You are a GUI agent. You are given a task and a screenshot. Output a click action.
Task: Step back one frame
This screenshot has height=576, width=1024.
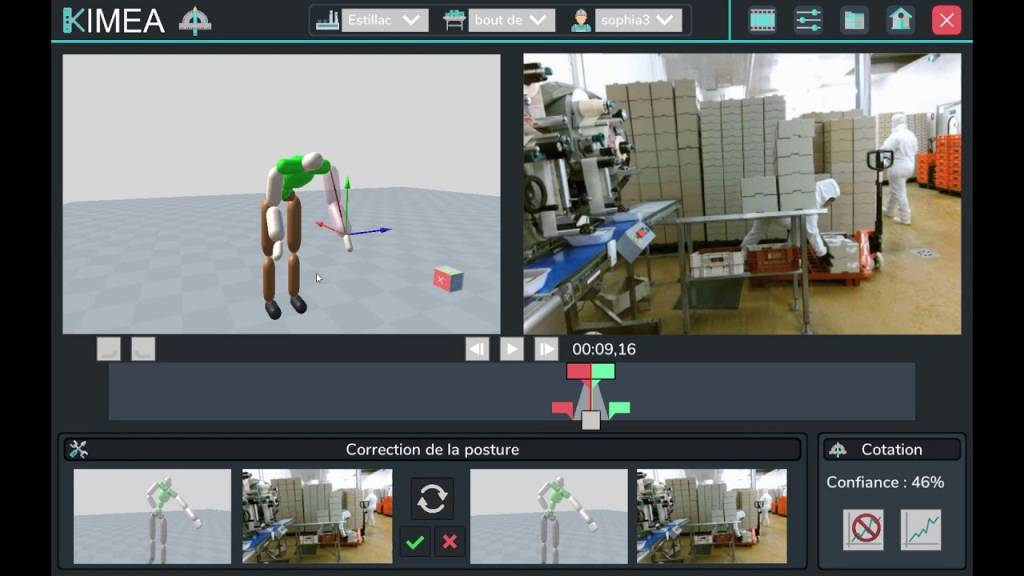pyautogui.click(x=477, y=349)
